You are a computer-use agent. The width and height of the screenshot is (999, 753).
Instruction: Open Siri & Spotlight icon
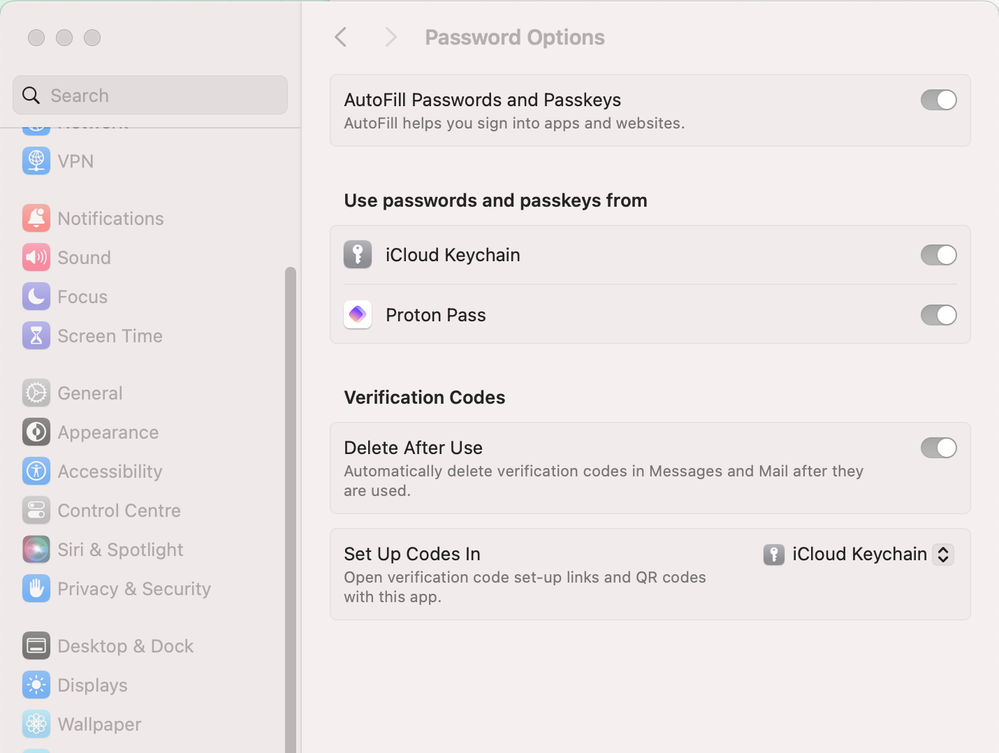[36, 549]
